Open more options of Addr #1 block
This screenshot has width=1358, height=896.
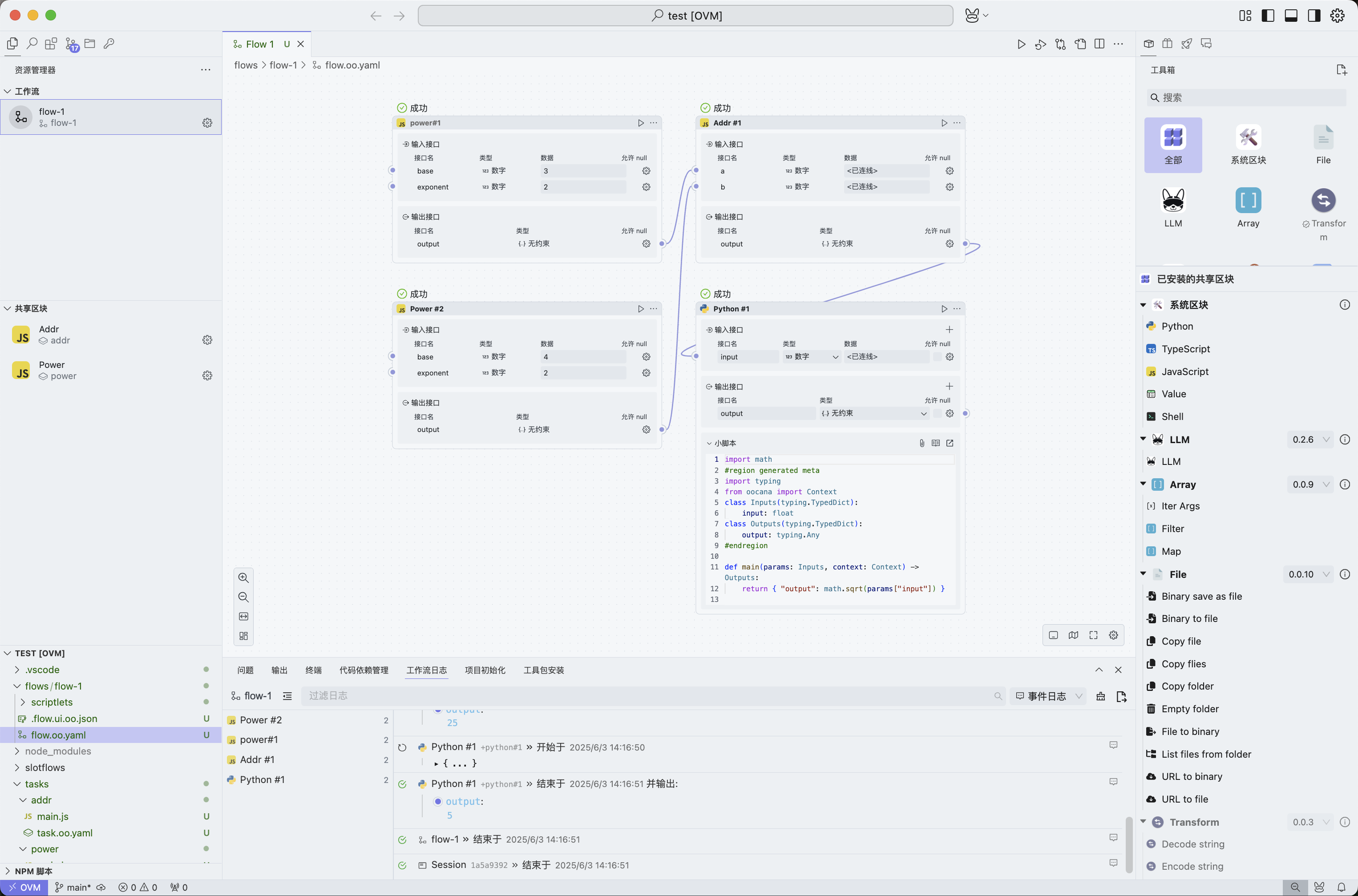pos(957,123)
